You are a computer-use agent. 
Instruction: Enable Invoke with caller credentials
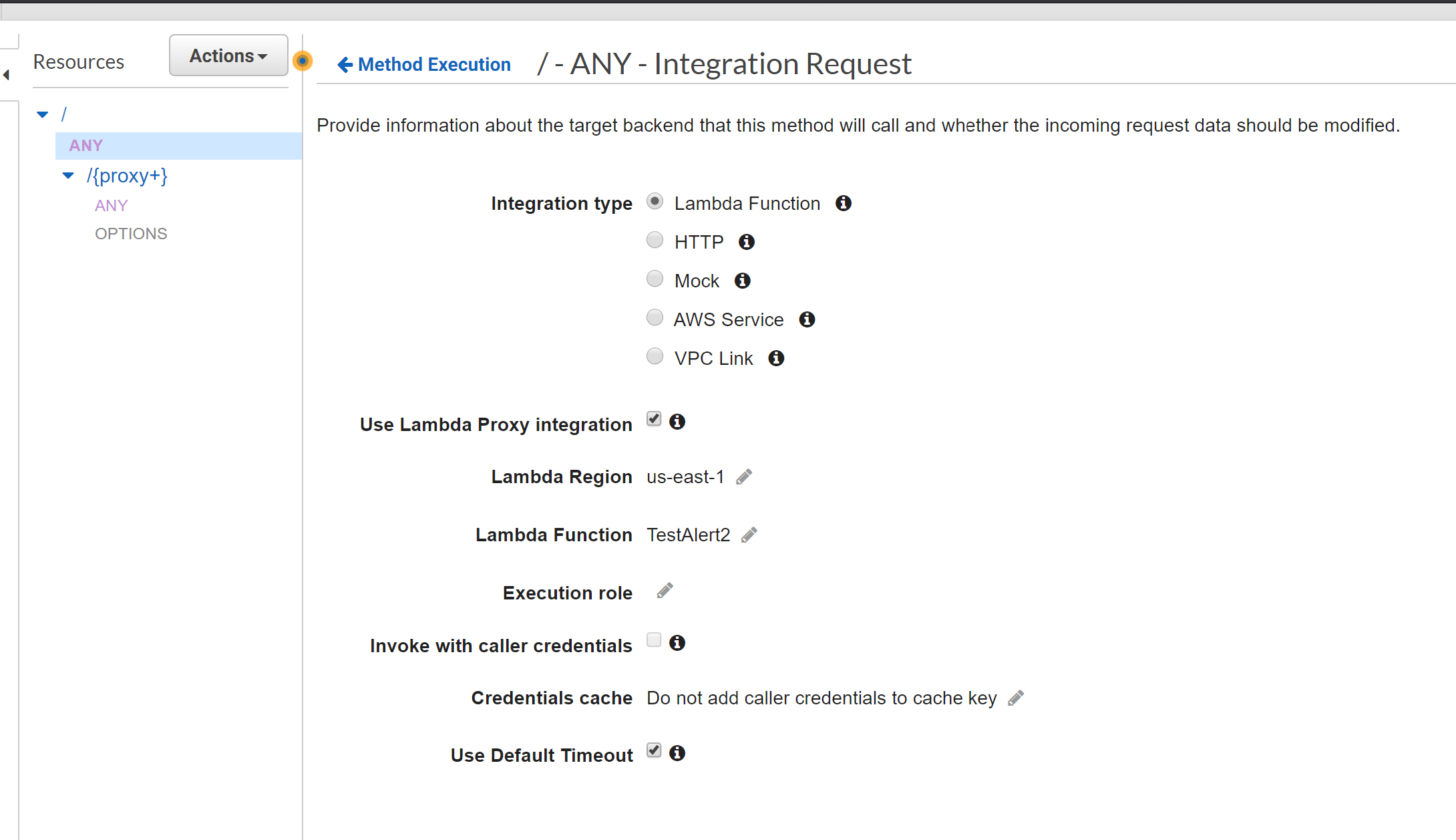[653, 640]
